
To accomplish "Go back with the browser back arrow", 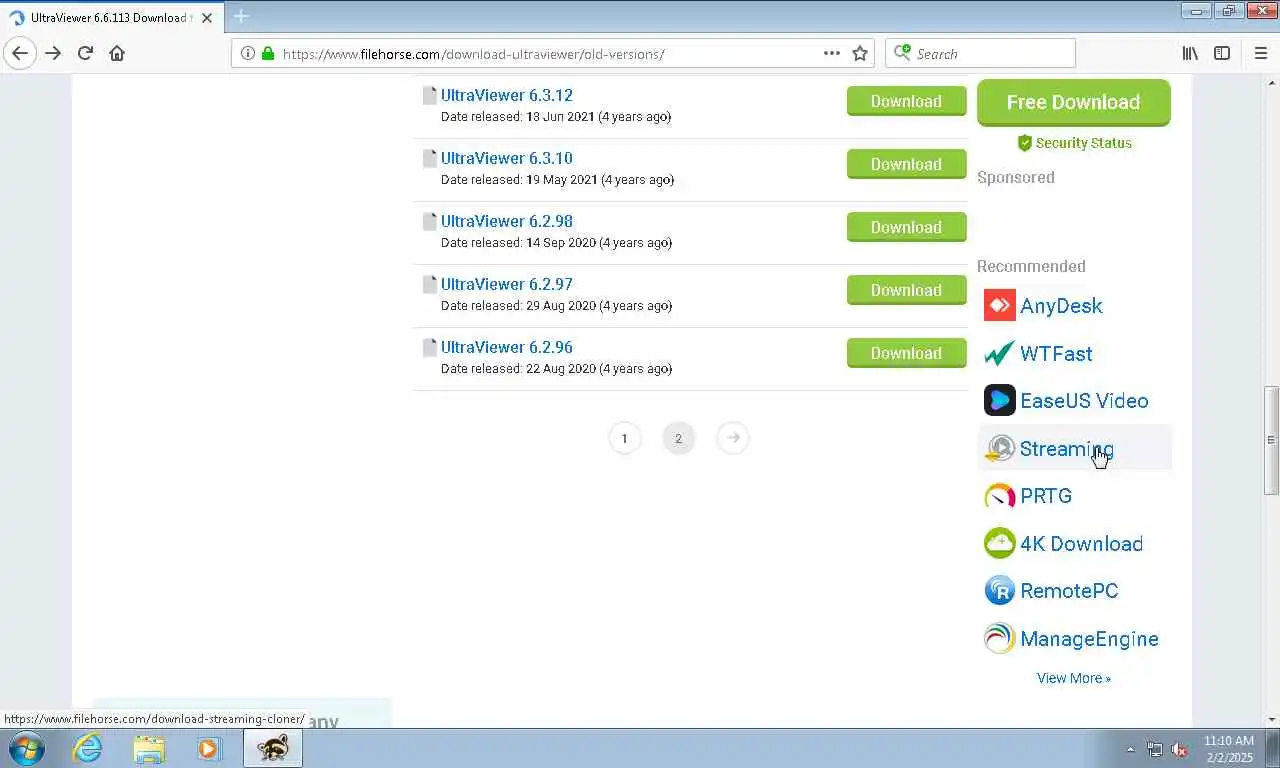I will point(20,53).
